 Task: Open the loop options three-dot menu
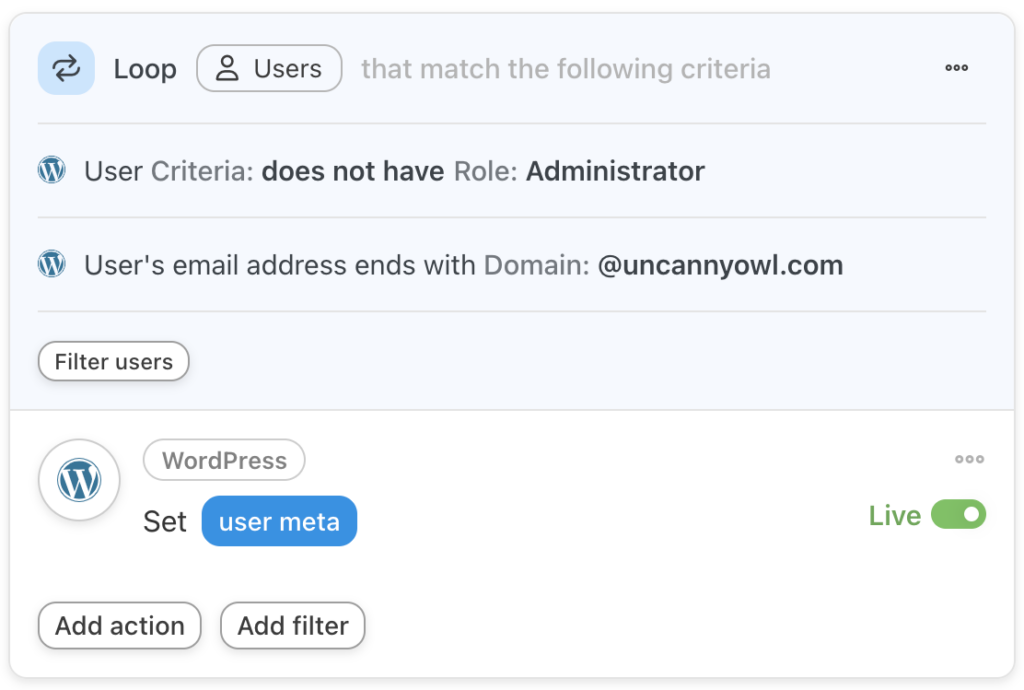pyautogui.click(x=956, y=68)
